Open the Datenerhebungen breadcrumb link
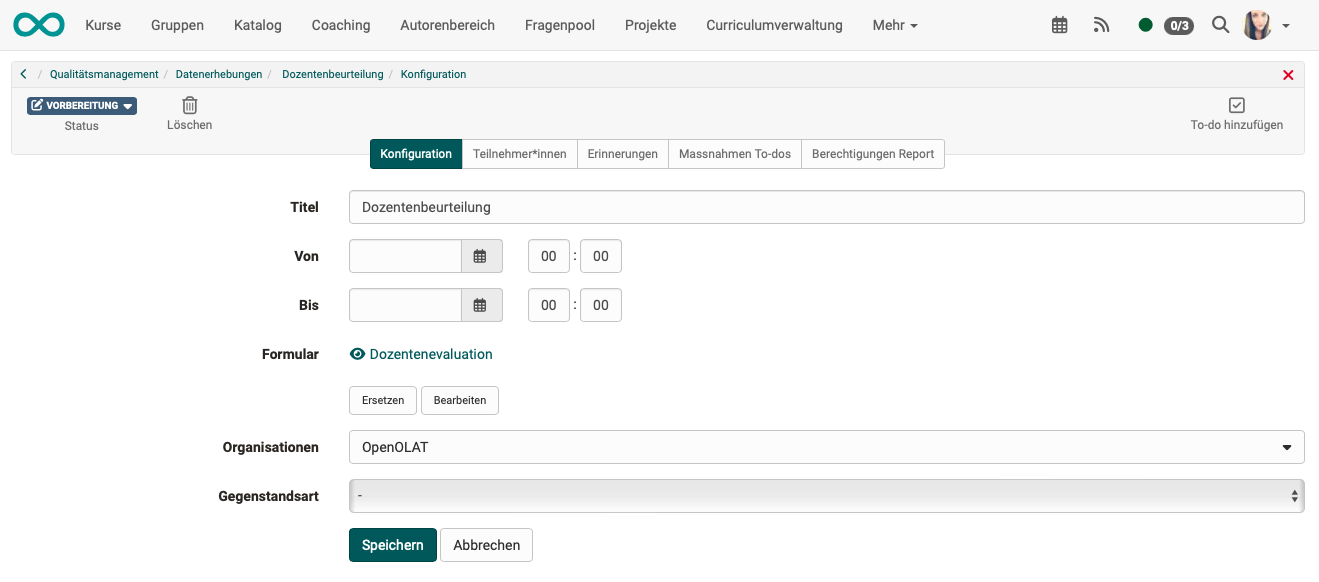Screen dimensions: 1319x582 219,74
